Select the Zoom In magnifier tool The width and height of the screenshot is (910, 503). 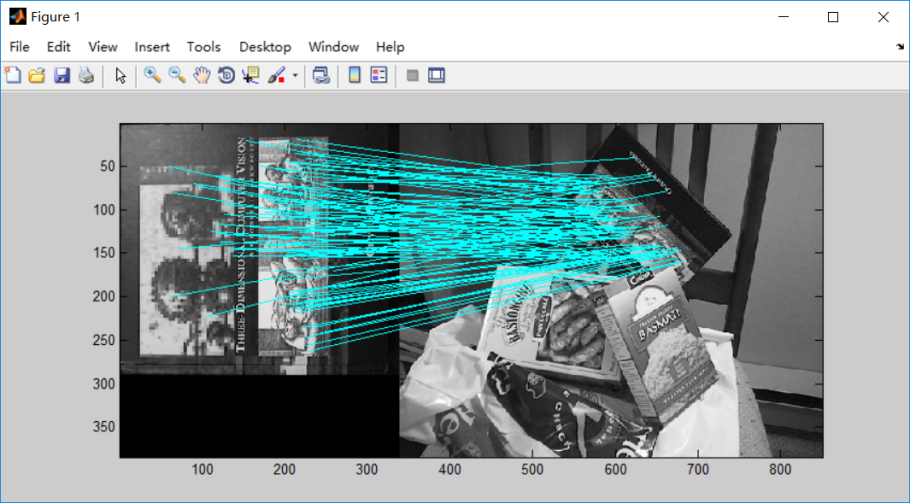152,75
